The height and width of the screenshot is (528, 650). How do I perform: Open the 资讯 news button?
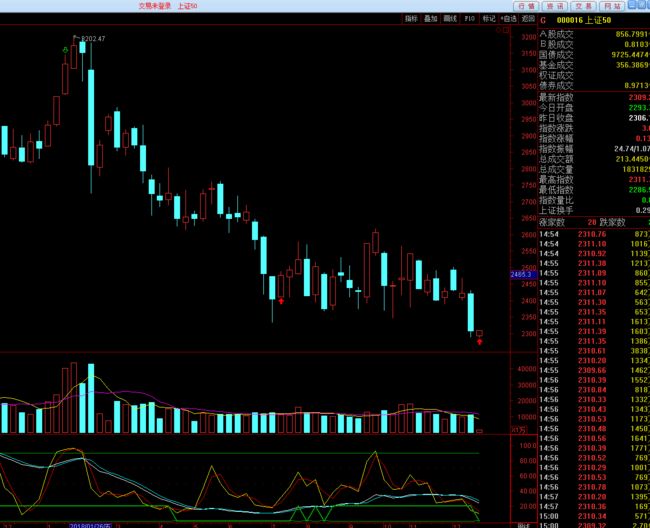[x=555, y=6]
